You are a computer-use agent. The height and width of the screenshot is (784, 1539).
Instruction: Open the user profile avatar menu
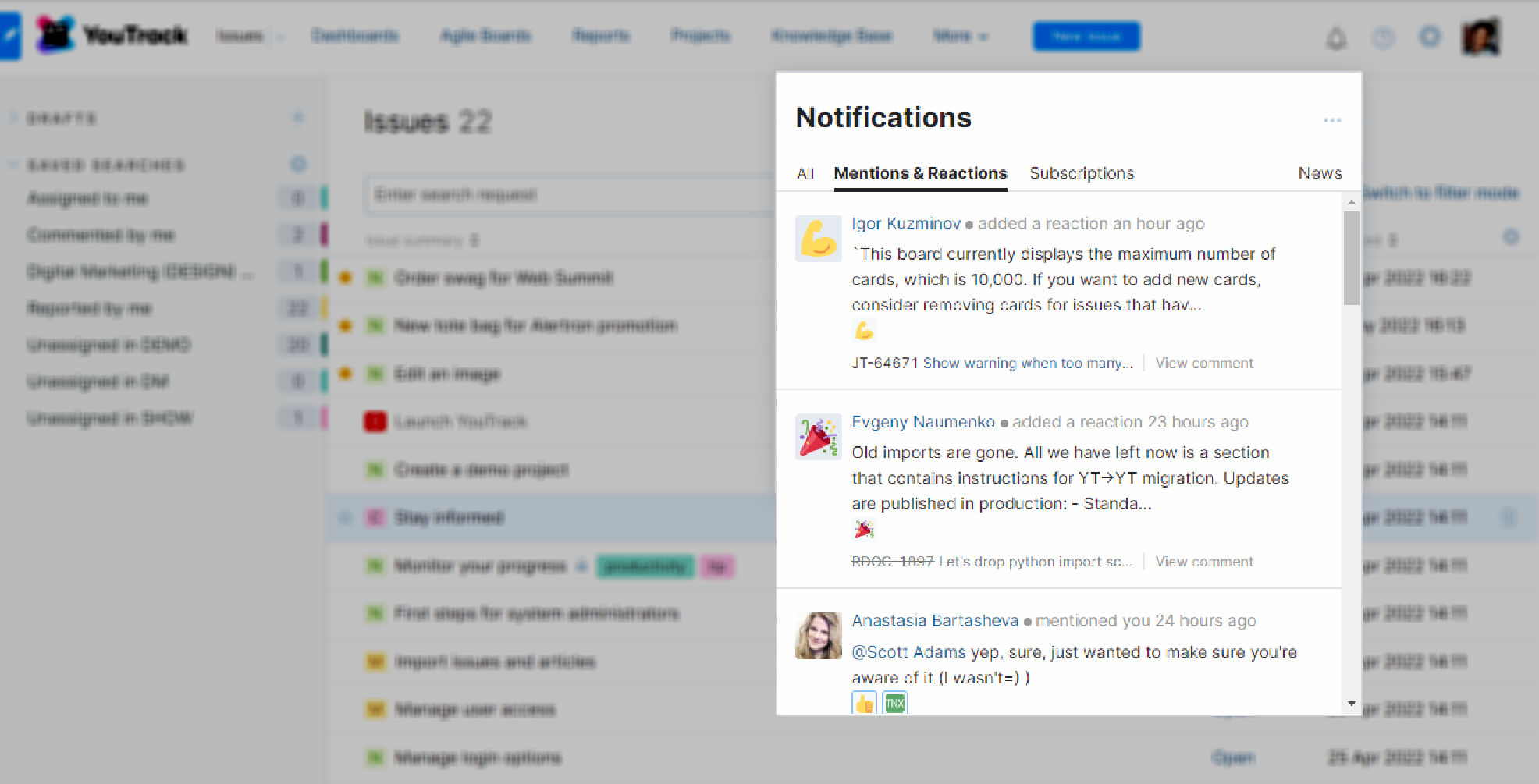point(1480,36)
